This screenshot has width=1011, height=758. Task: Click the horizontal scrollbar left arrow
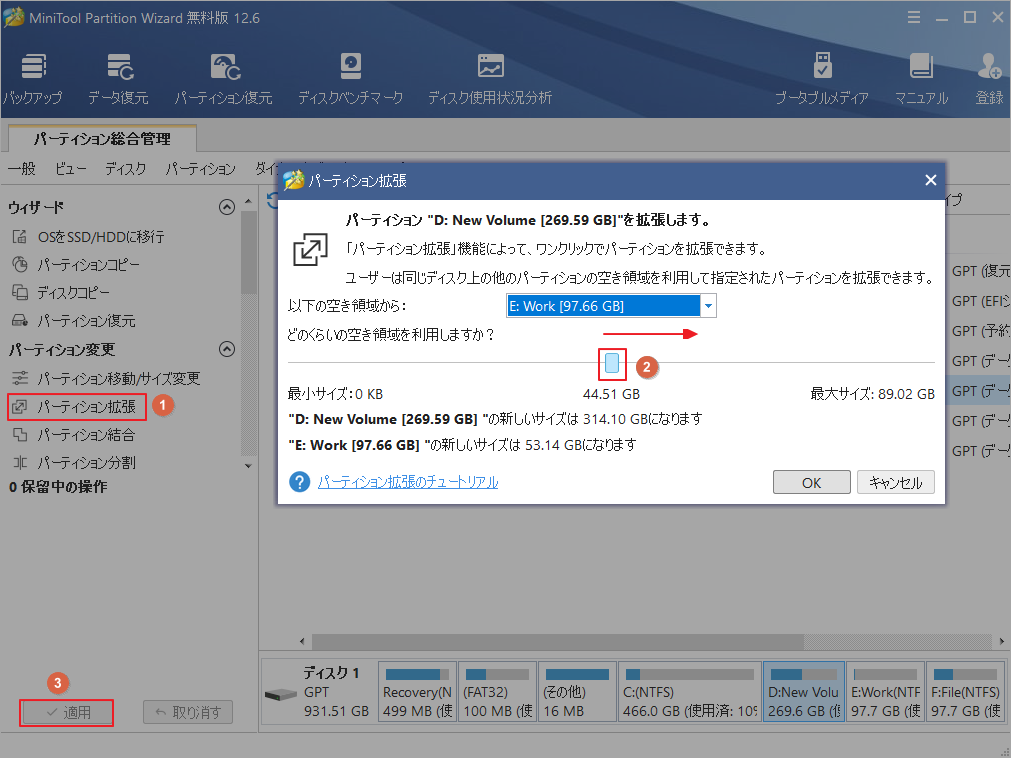tap(302, 641)
